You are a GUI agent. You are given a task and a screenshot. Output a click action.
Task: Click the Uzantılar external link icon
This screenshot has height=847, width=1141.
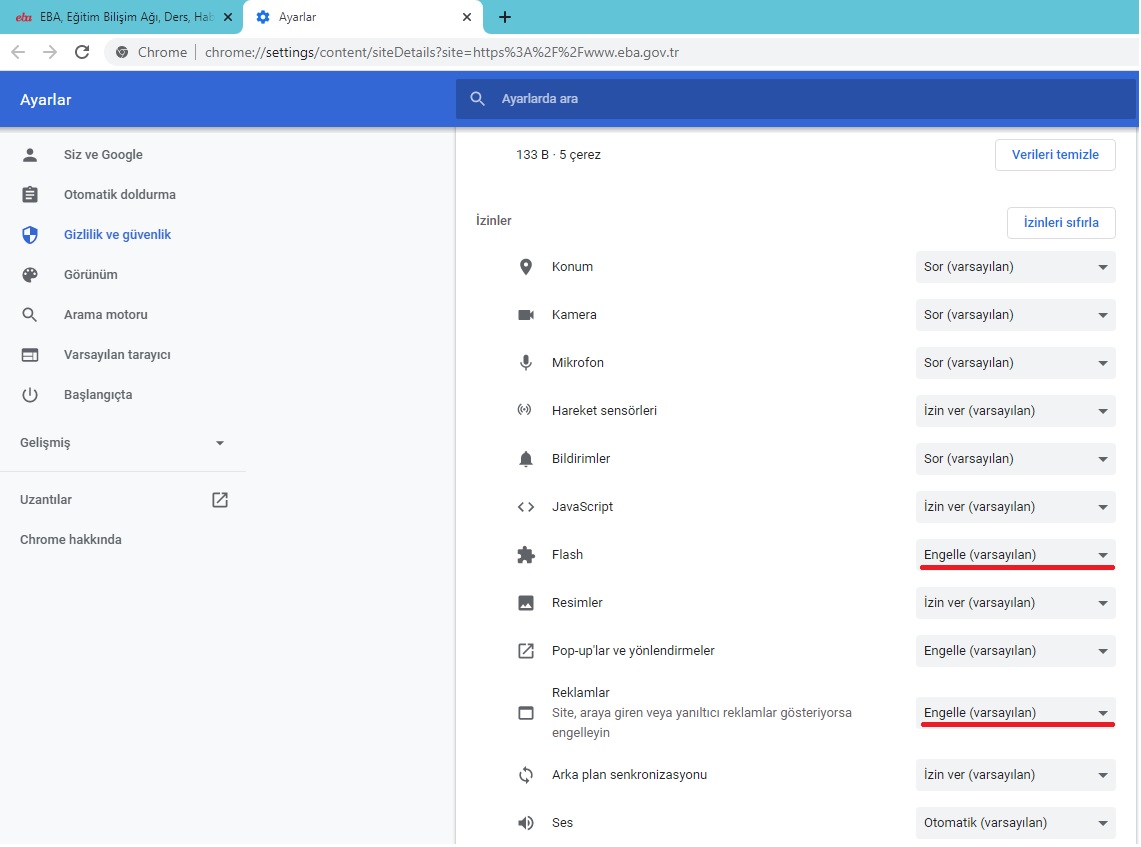tap(220, 500)
